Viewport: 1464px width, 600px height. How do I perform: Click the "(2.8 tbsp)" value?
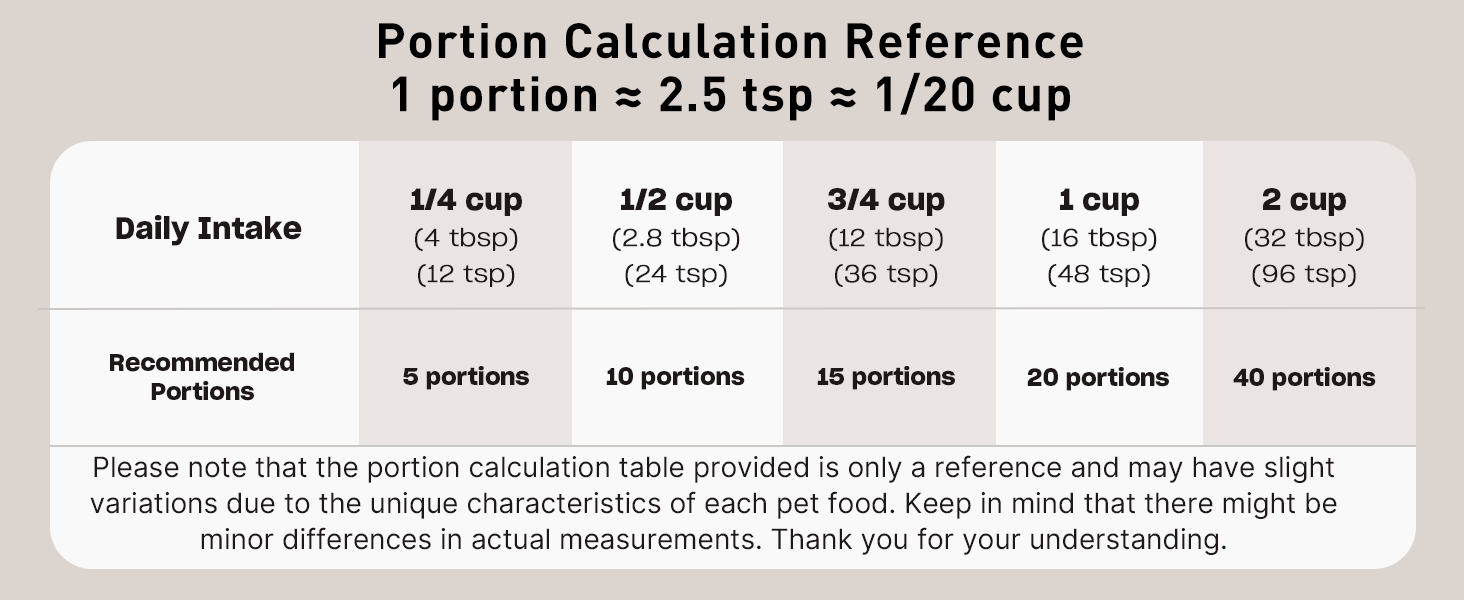676,239
